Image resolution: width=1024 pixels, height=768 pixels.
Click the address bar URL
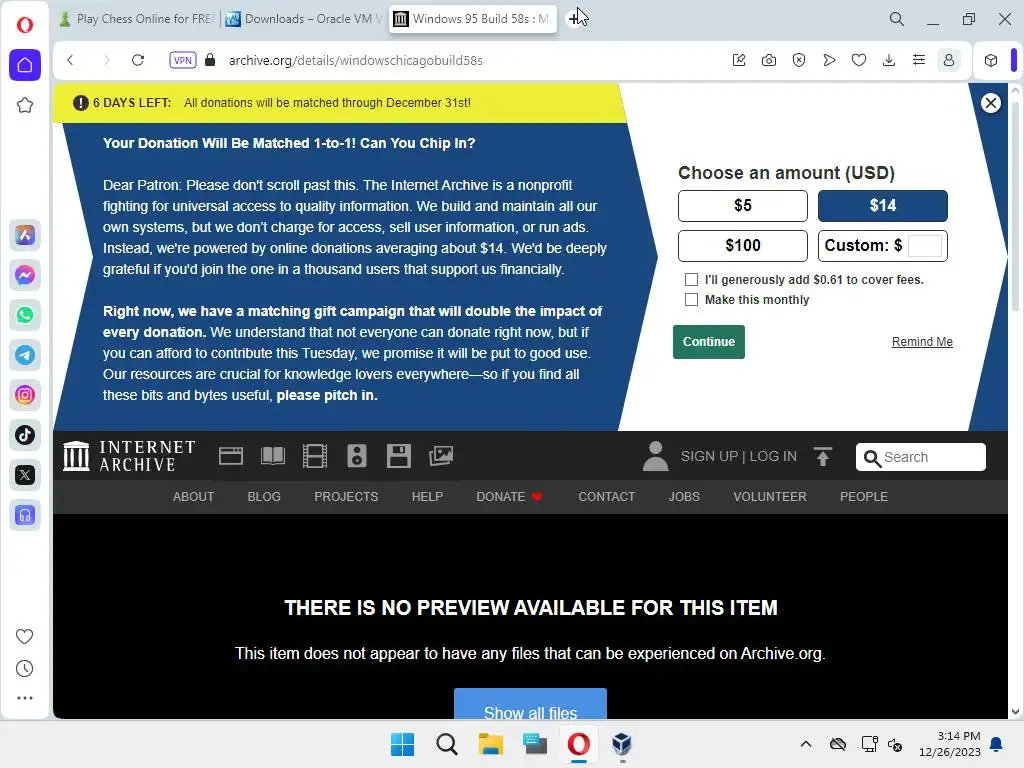(x=355, y=60)
